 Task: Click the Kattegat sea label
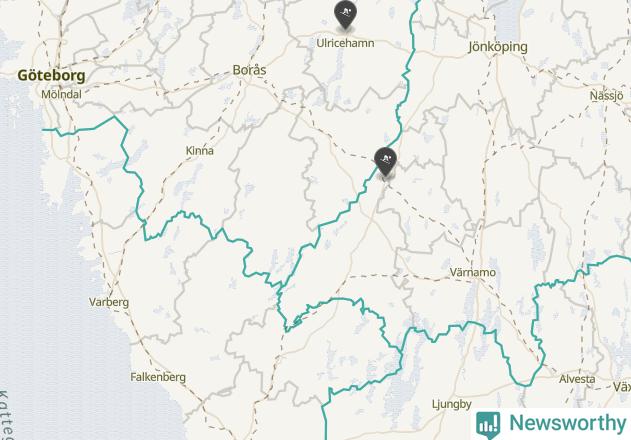click(5, 415)
